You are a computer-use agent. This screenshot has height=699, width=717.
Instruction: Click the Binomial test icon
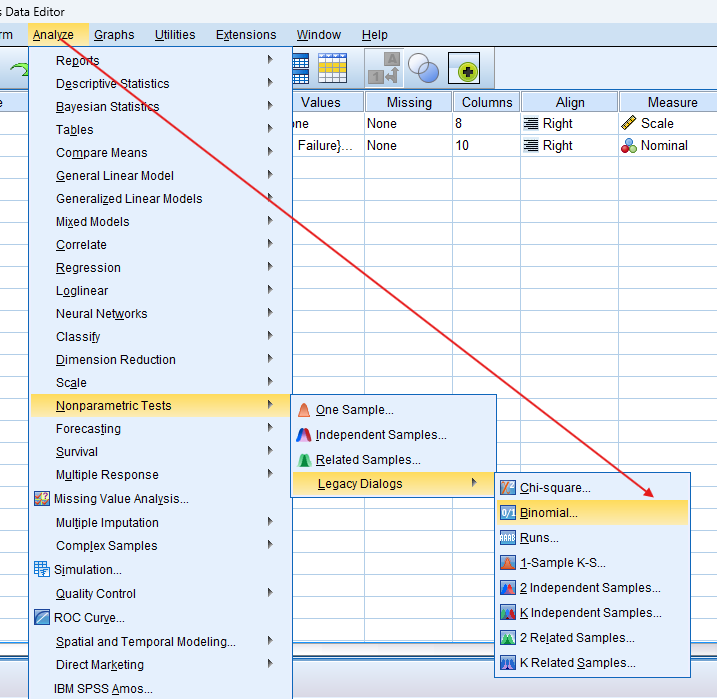tap(507, 513)
